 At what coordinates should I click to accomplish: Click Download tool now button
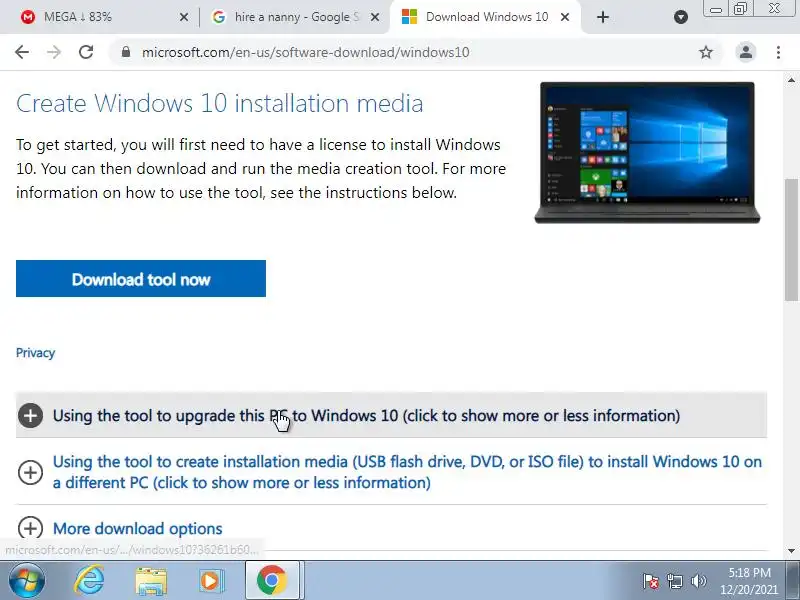point(141,279)
